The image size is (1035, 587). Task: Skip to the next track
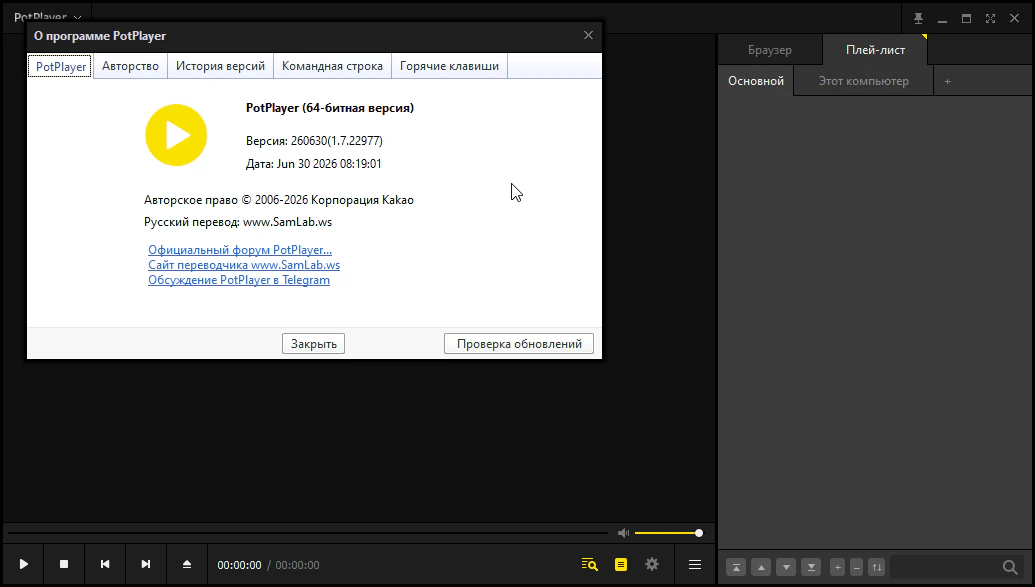[x=146, y=565]
